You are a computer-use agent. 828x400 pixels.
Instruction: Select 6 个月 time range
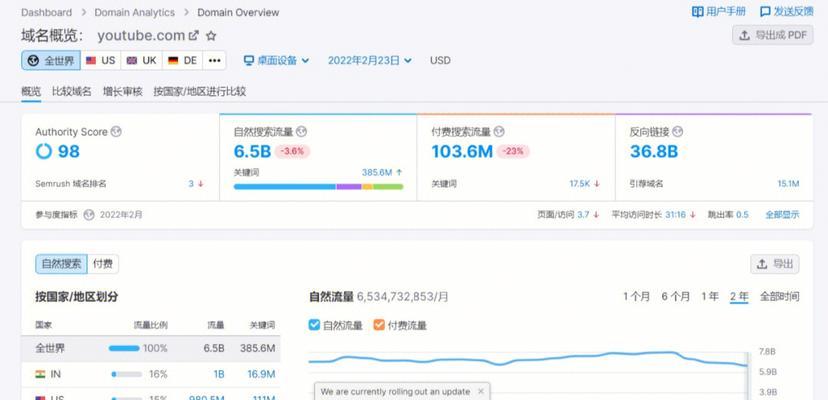[676, 296]
